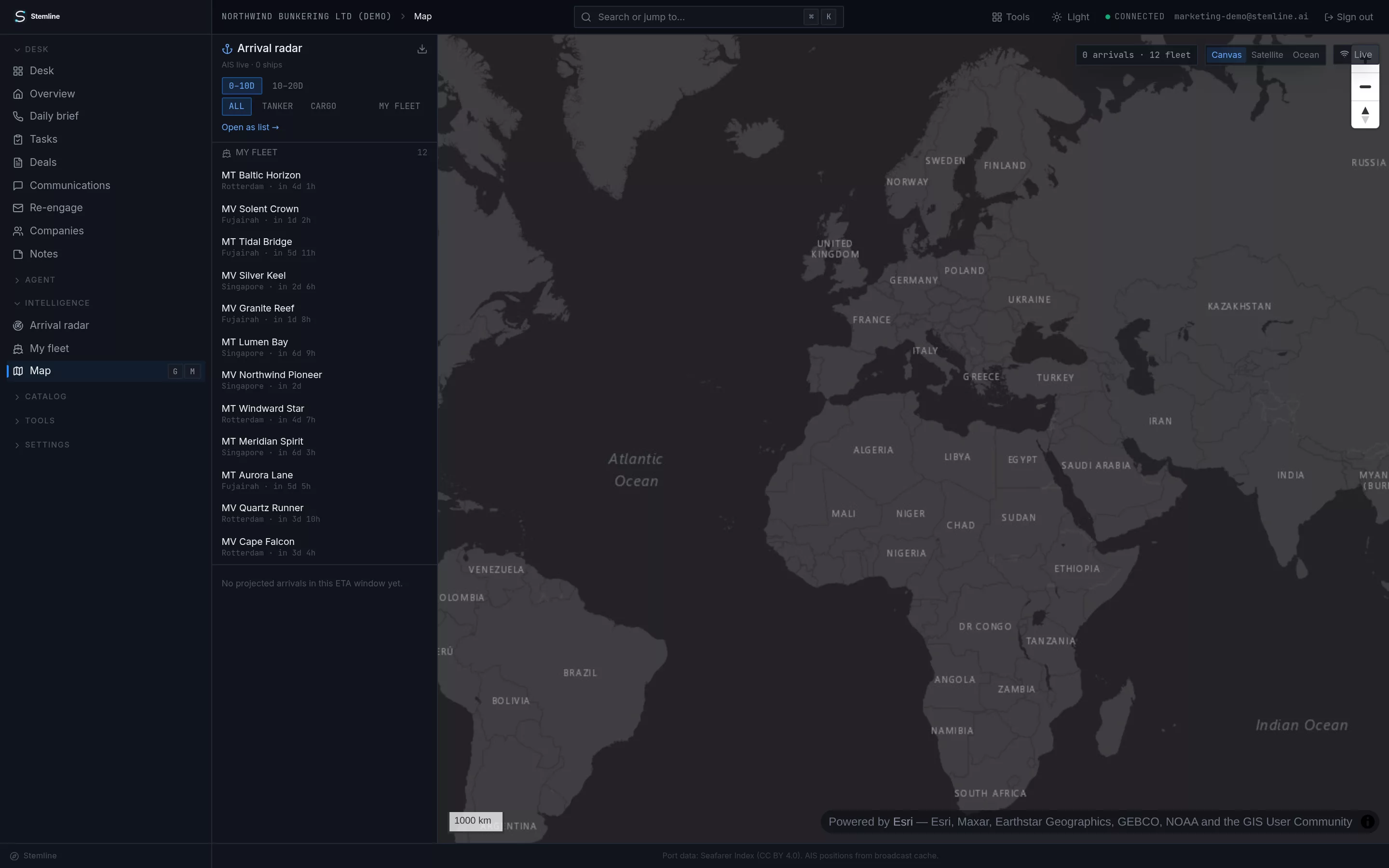The image size is (1389, 868).
Task: Toggle the Live AIS feed
Action: pyautogui.click(x=1356, y=54)
